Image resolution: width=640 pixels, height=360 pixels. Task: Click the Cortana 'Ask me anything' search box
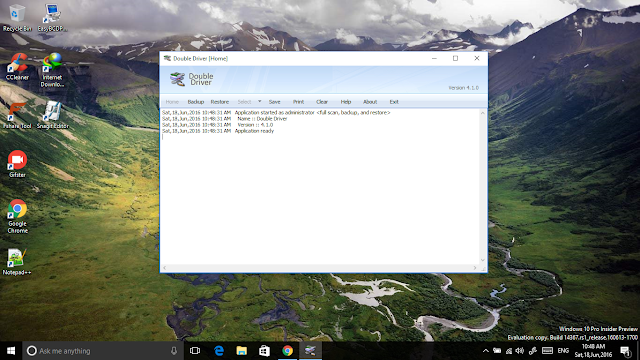(x=103, y=351)
